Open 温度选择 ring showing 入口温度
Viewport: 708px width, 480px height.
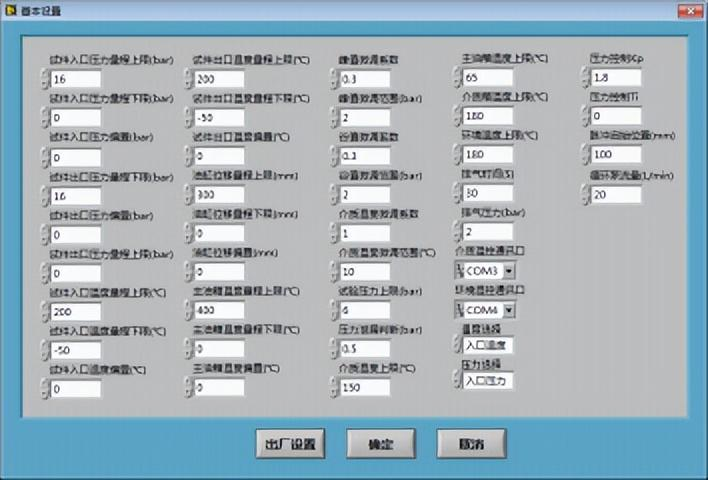488,345
